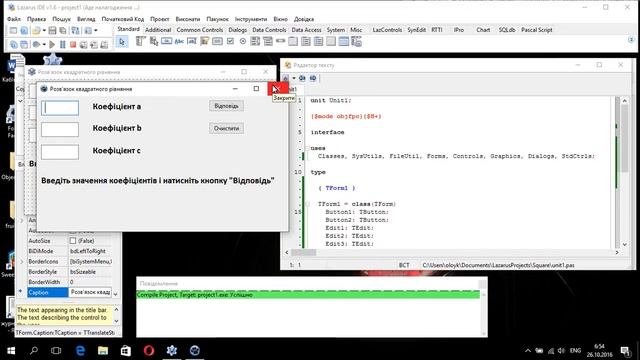Open the Виконати menu
The height and width of the screenshot is (360, 640).
point(188,19)
